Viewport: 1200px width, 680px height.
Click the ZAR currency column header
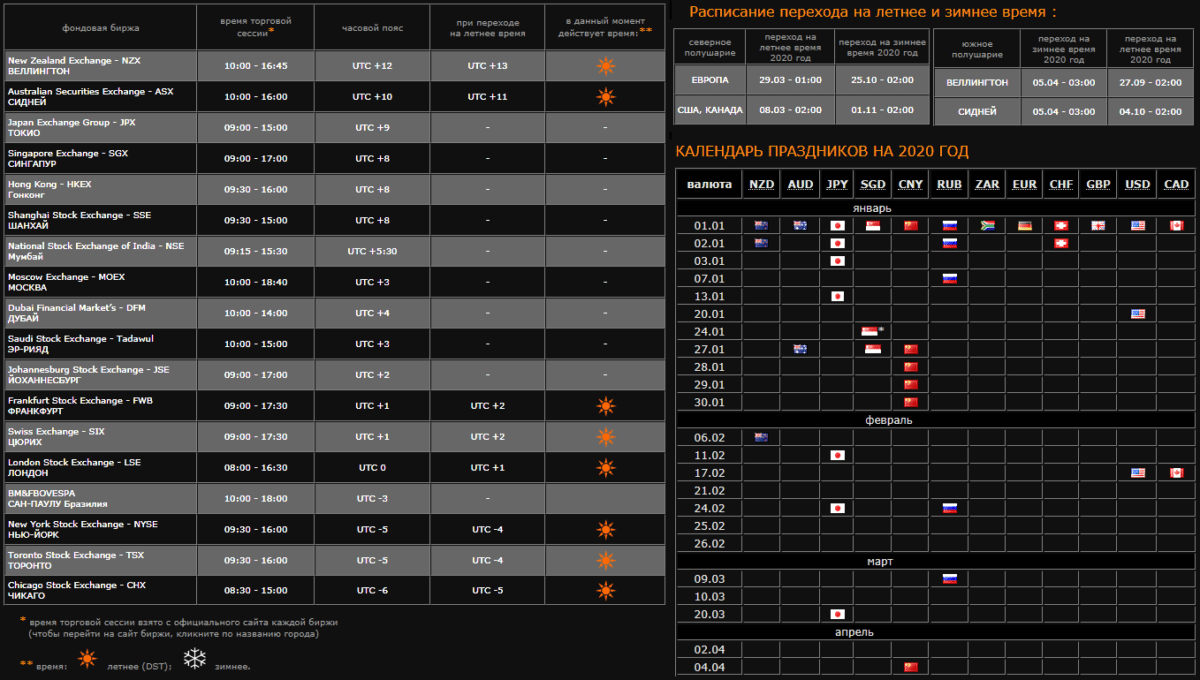coord(986,184)
